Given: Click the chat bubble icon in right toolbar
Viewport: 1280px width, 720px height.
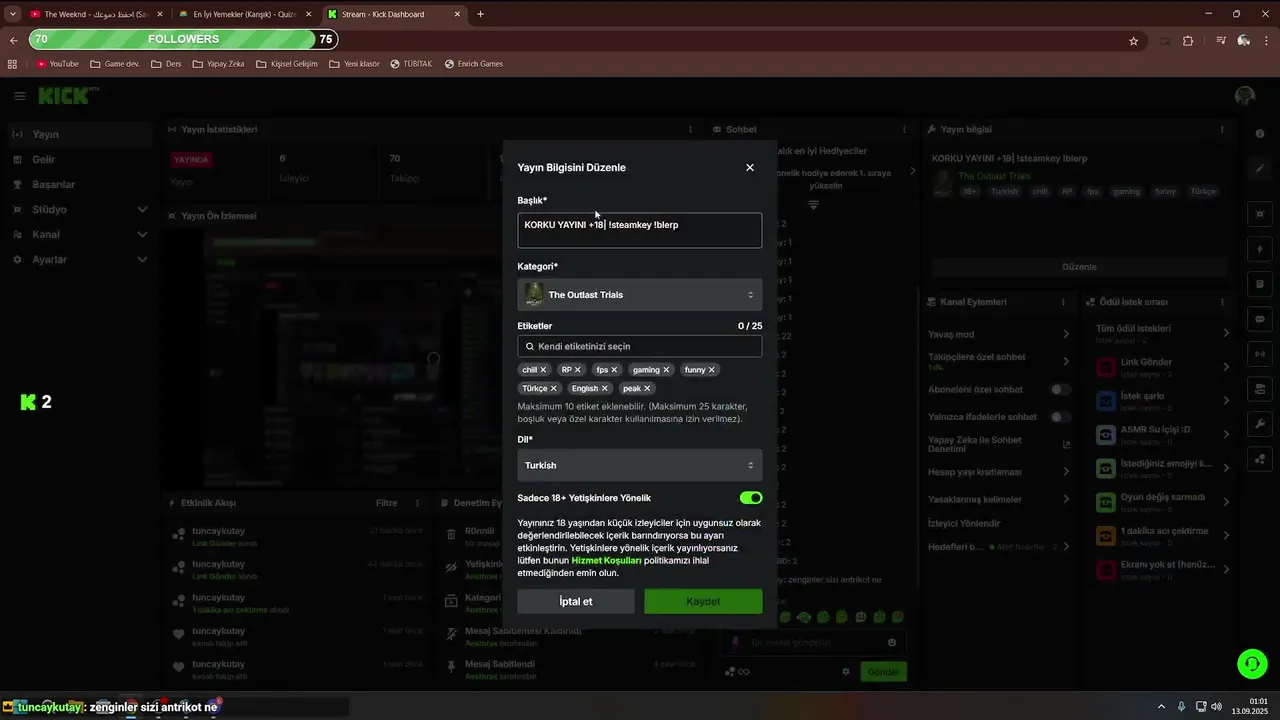Looking at the screenshot, I should [x=1260, y=319].
